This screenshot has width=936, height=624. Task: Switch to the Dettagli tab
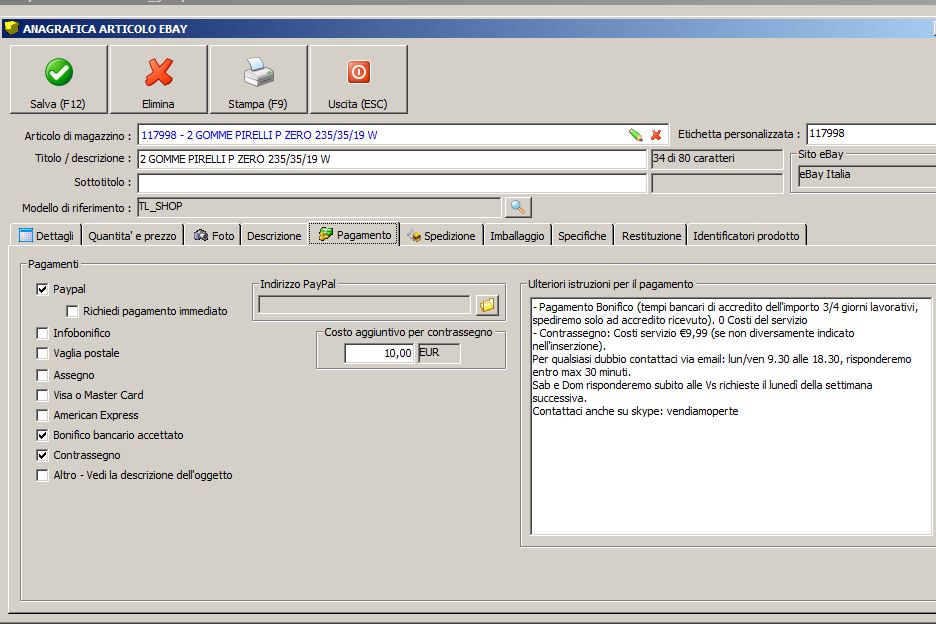point(46,235)
